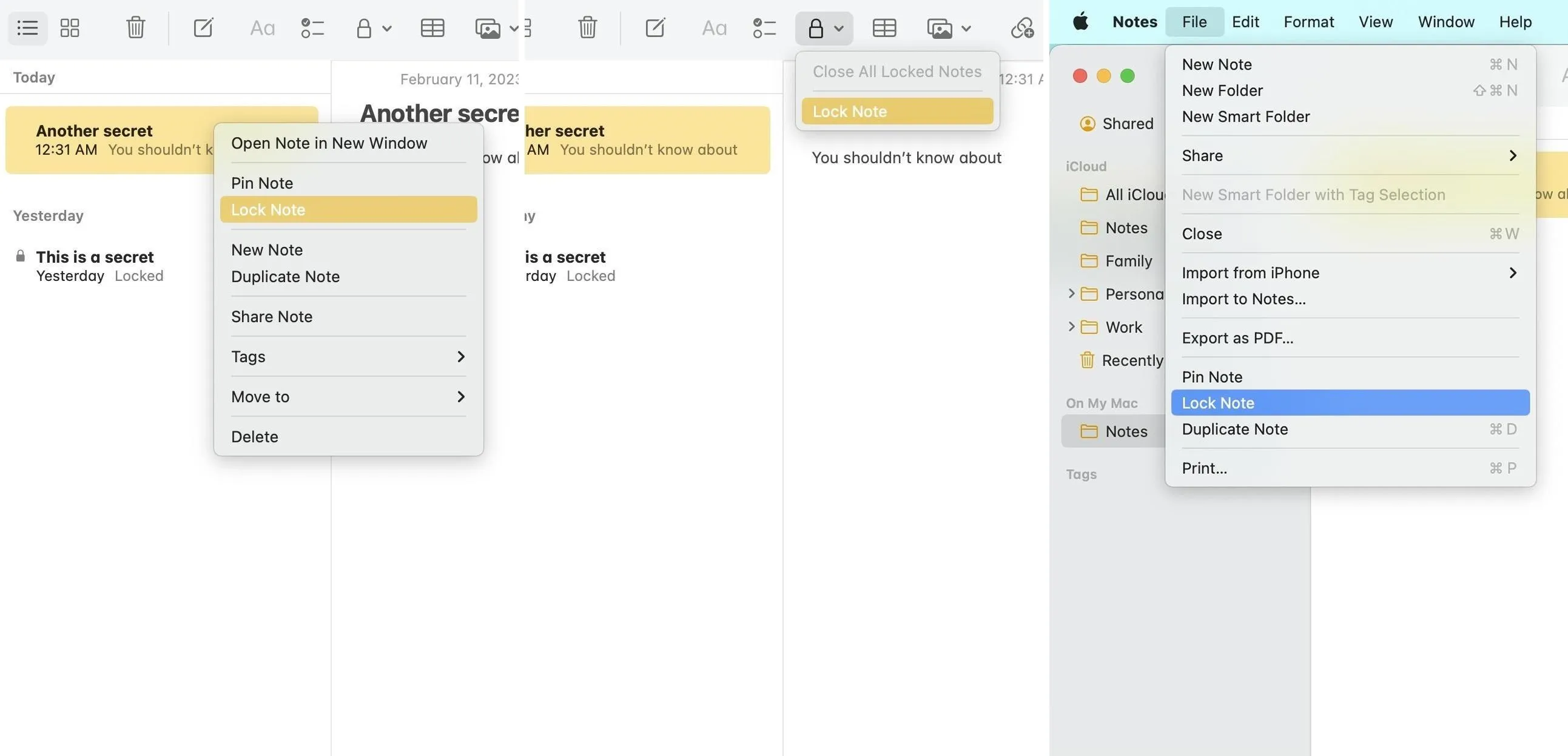The height and width of the screenshot is (756, 1568).
Task: Expand the Personal folder chevron
Action: tap(1071, 294)
